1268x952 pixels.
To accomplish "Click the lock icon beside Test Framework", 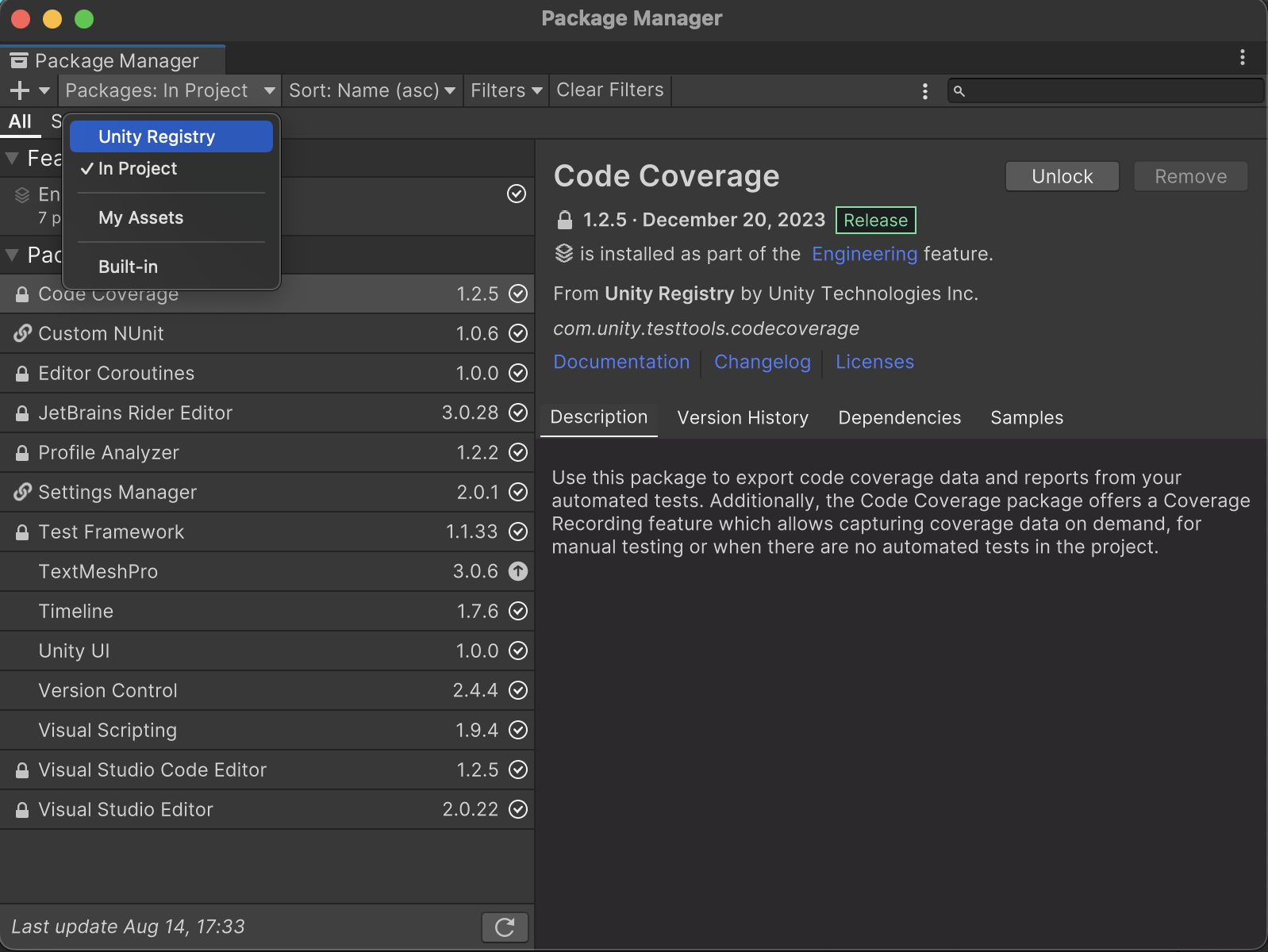I will pyautogui.click(x=22, y=532).
